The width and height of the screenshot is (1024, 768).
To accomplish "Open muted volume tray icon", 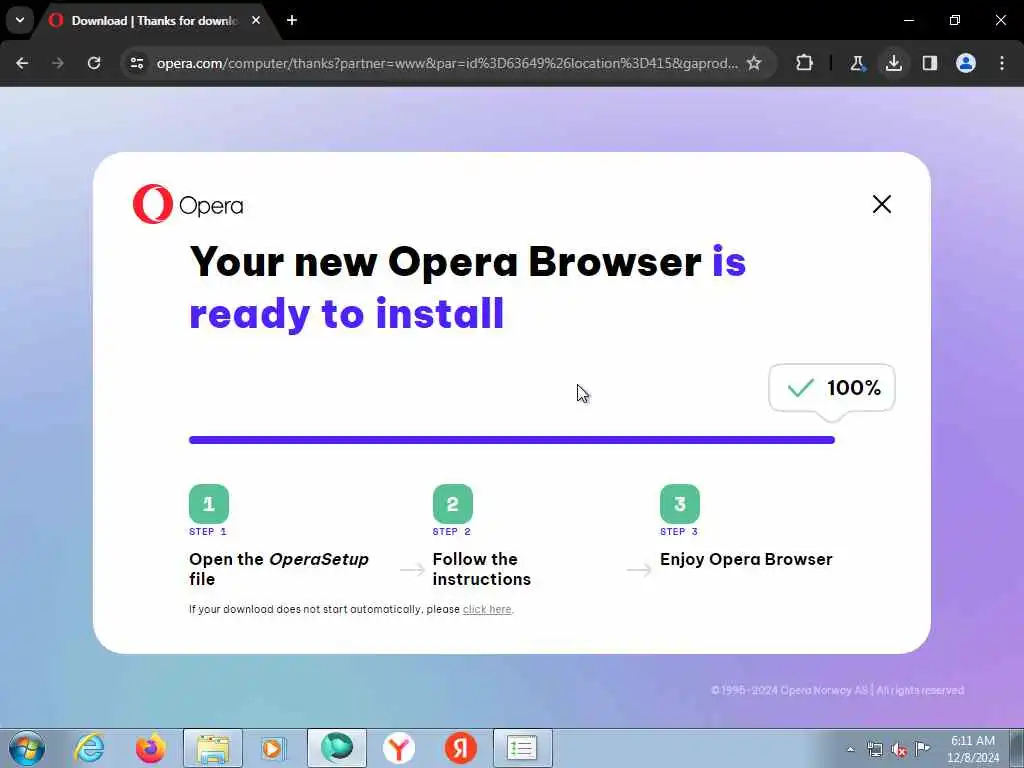I will click(899, 750).
